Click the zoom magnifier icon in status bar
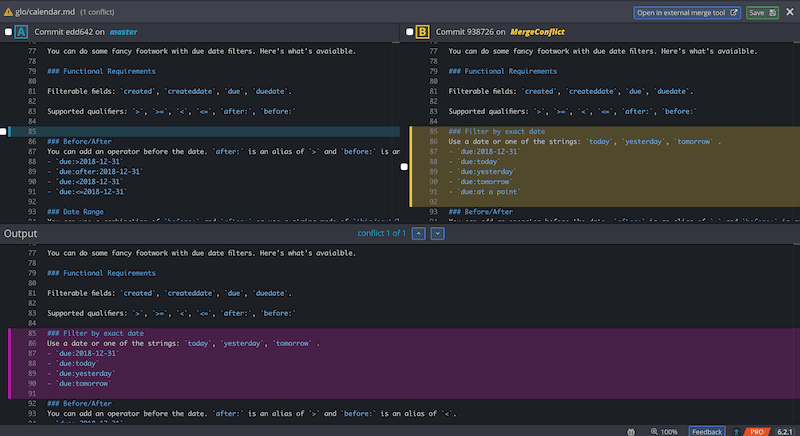 pyautogui.click(x=654, y=432)
